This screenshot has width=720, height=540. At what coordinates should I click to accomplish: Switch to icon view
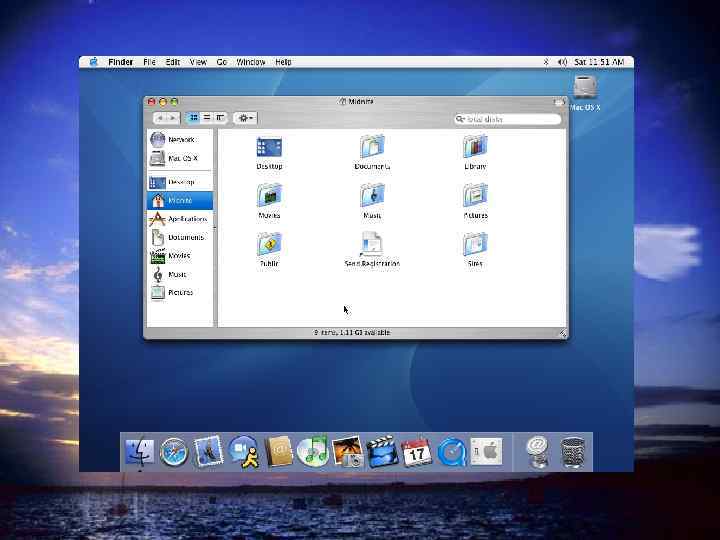point(194,118)
